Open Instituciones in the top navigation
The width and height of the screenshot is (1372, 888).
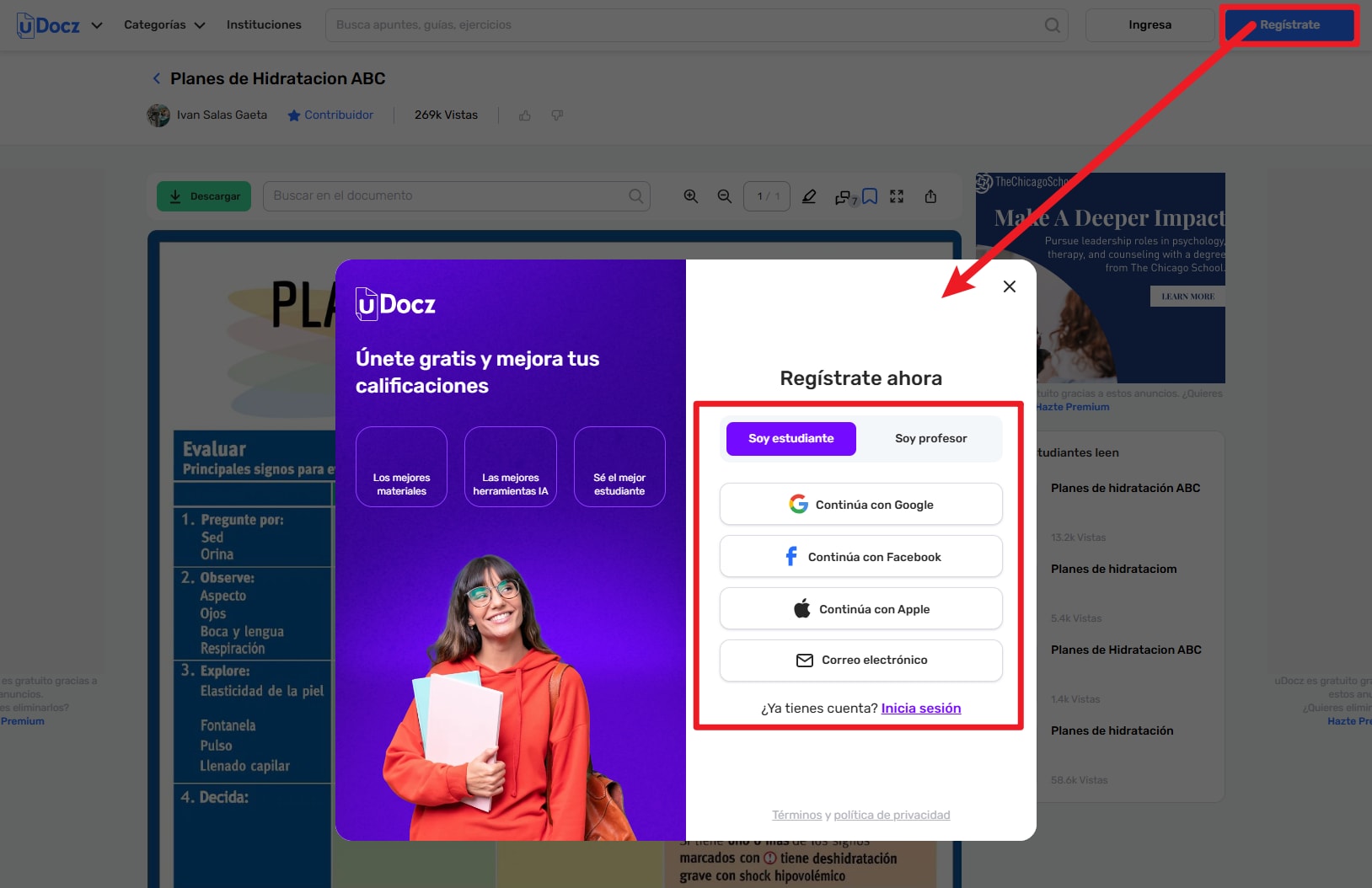click(x=264, y=24)
